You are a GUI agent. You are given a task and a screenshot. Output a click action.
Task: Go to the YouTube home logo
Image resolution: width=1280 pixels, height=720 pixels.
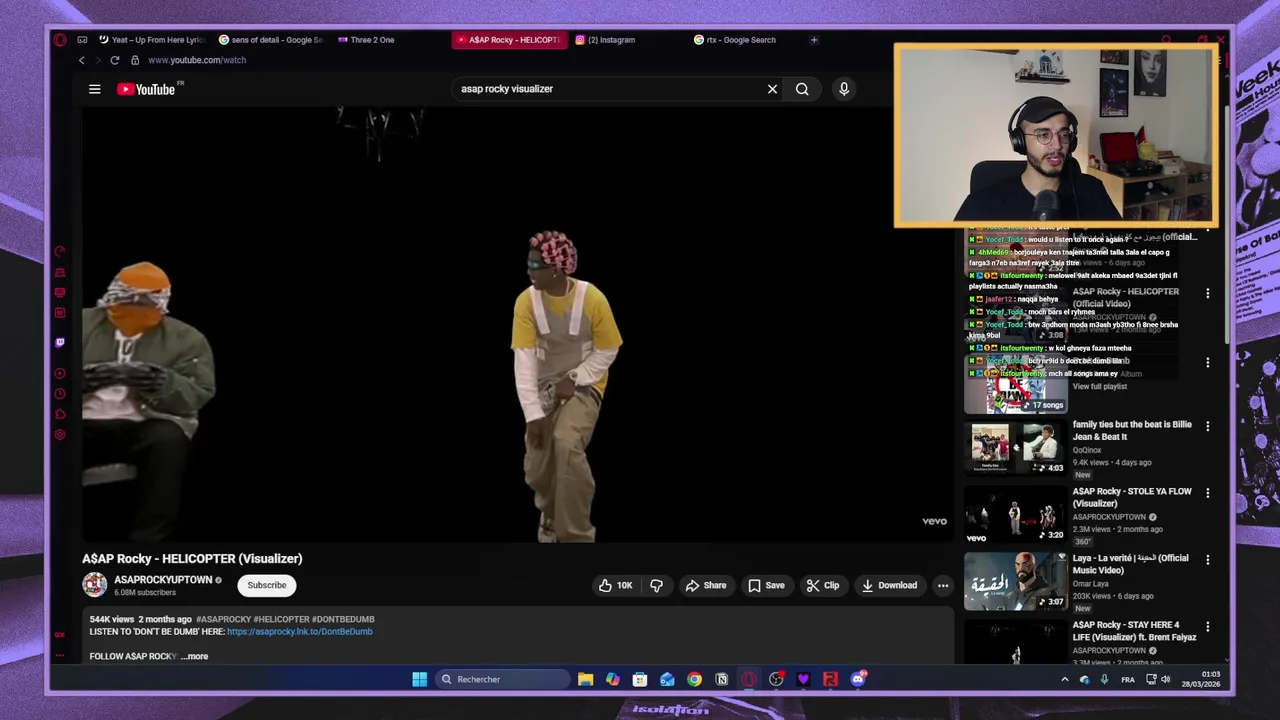pos(146,89)
